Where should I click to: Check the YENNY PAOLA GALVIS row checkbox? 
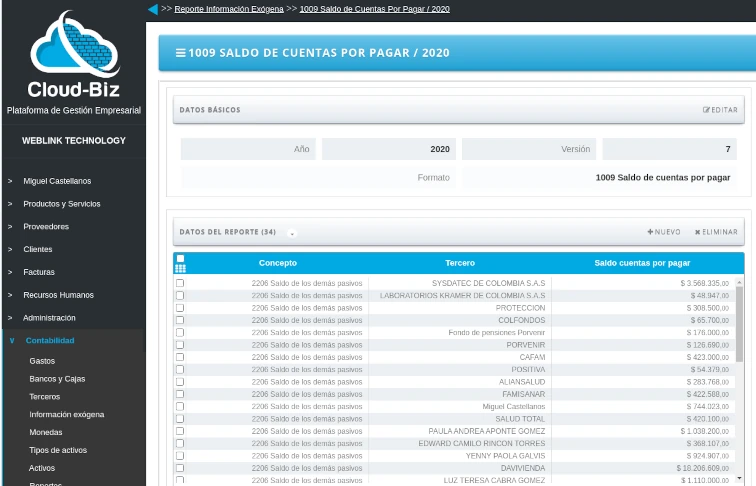point(180,456)
